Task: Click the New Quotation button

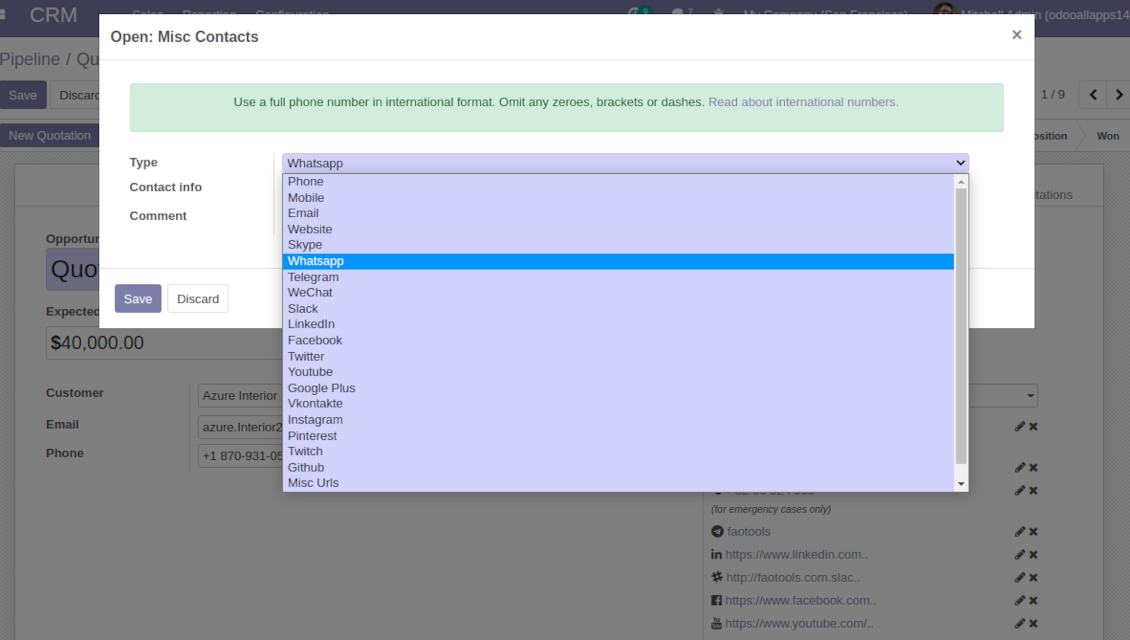Action: tap(49, 135)
